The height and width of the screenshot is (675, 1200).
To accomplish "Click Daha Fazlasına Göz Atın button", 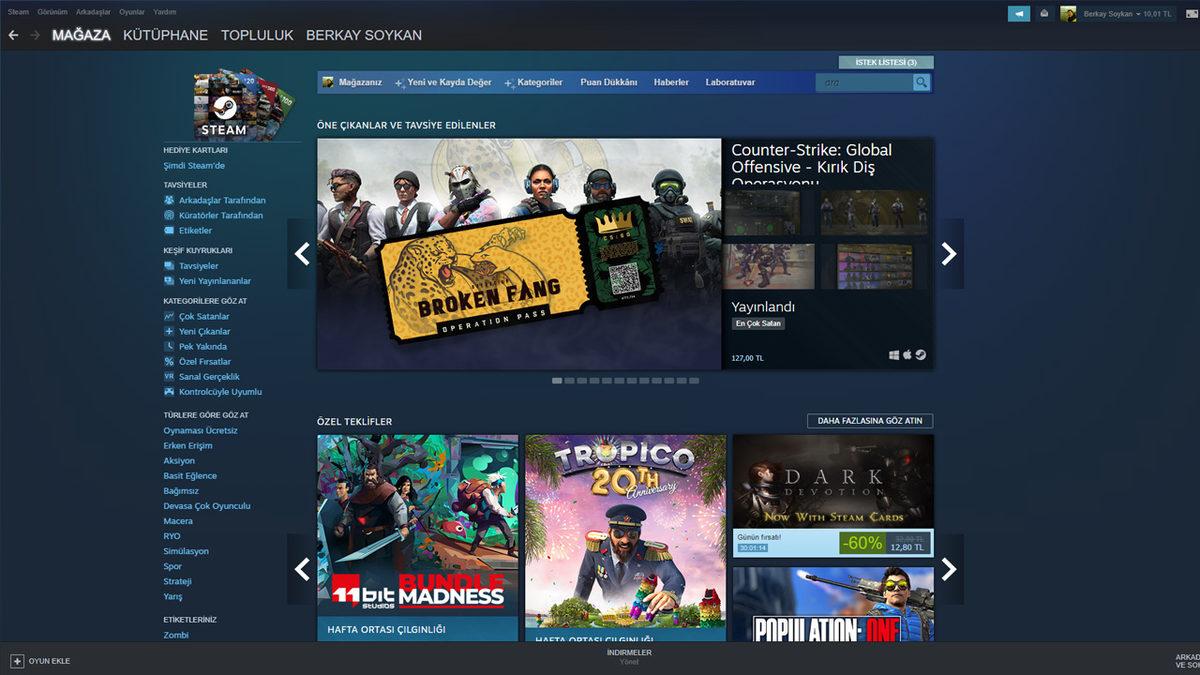I will coord(869,420).
